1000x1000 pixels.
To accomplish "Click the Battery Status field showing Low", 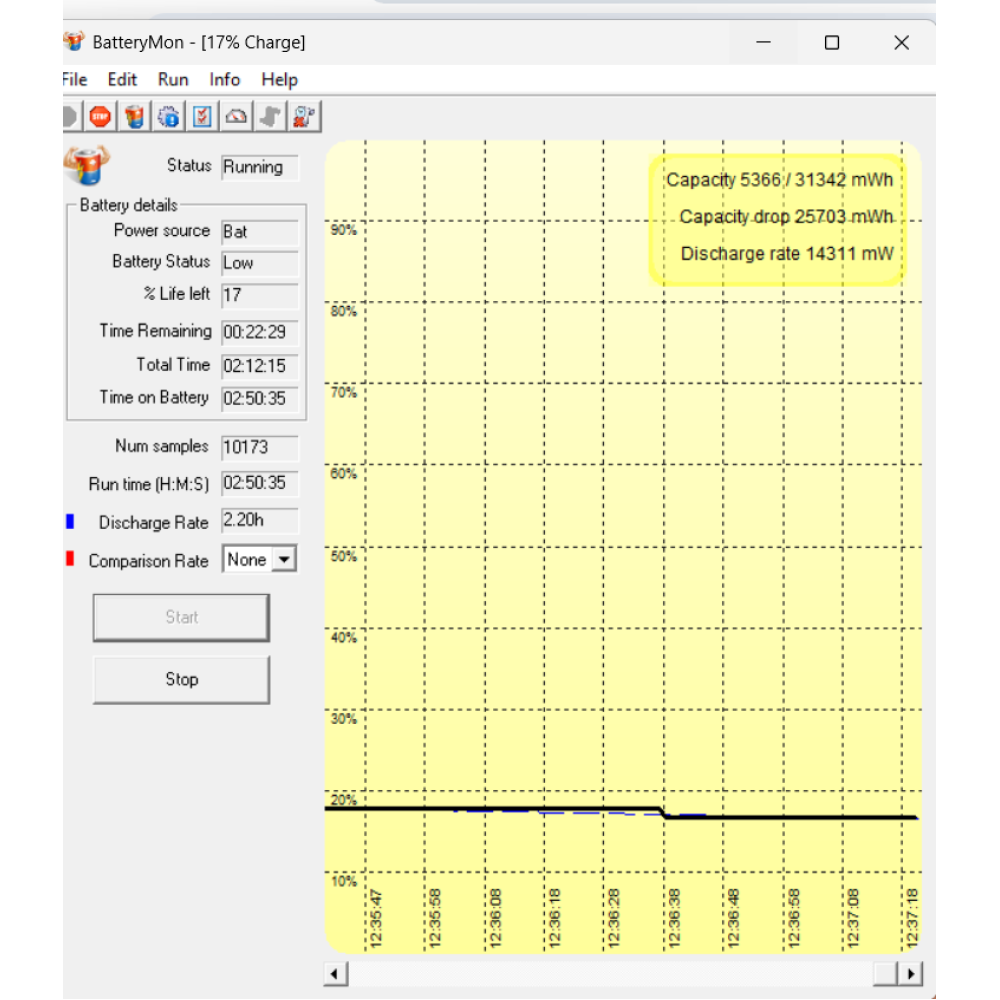I will pos(260,263).
